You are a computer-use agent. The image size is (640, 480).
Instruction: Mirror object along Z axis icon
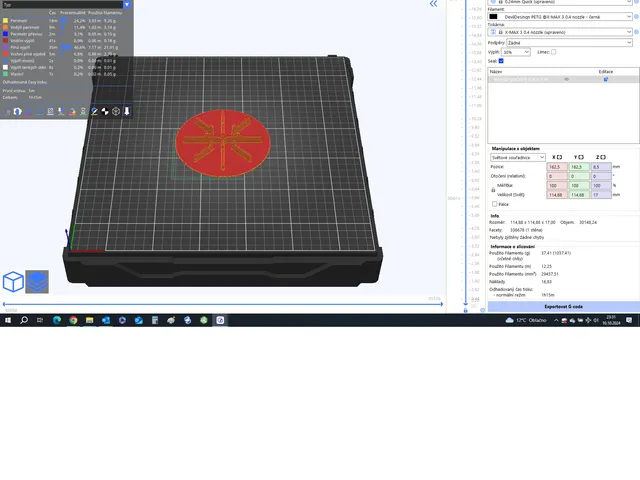click(603, 157)
